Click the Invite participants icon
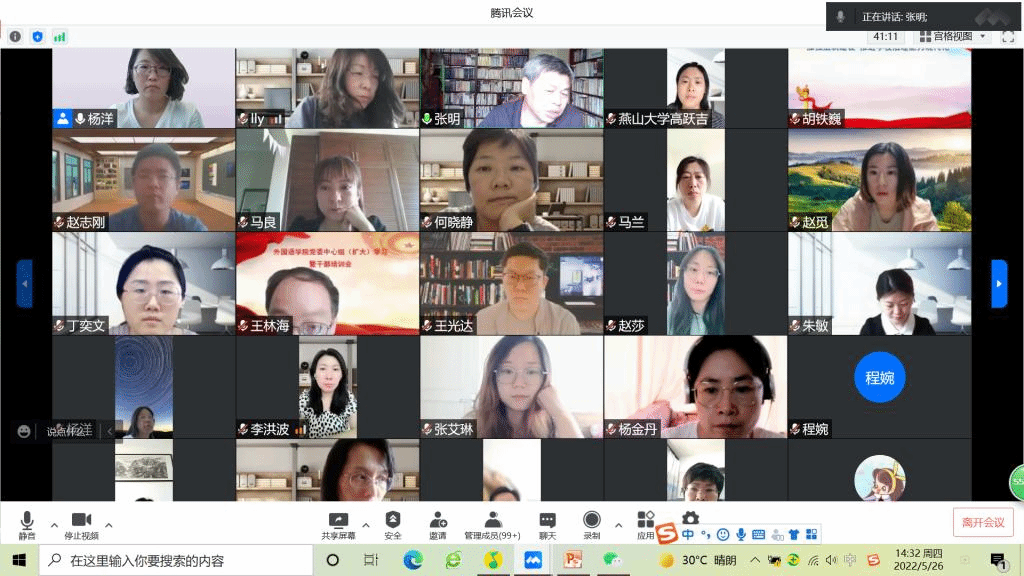 438,522
